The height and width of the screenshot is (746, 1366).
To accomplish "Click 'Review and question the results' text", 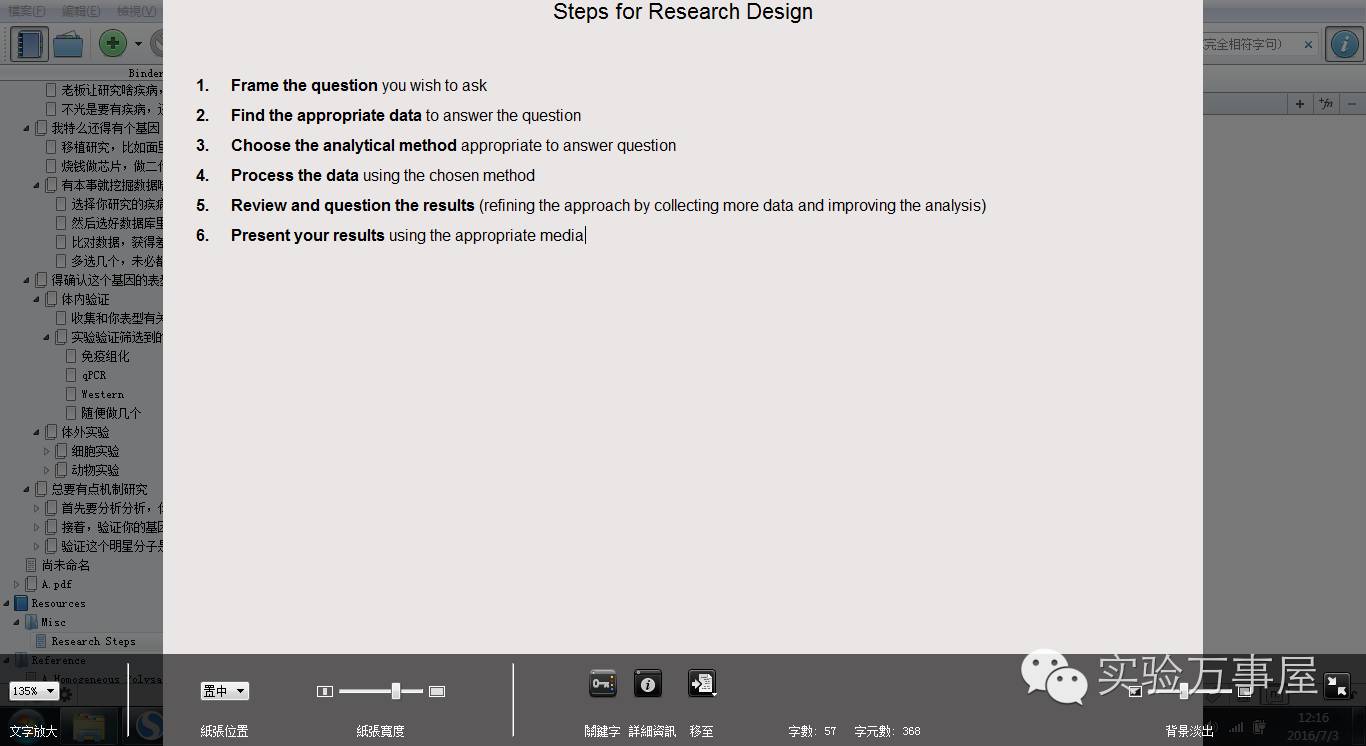I will 353,205.
